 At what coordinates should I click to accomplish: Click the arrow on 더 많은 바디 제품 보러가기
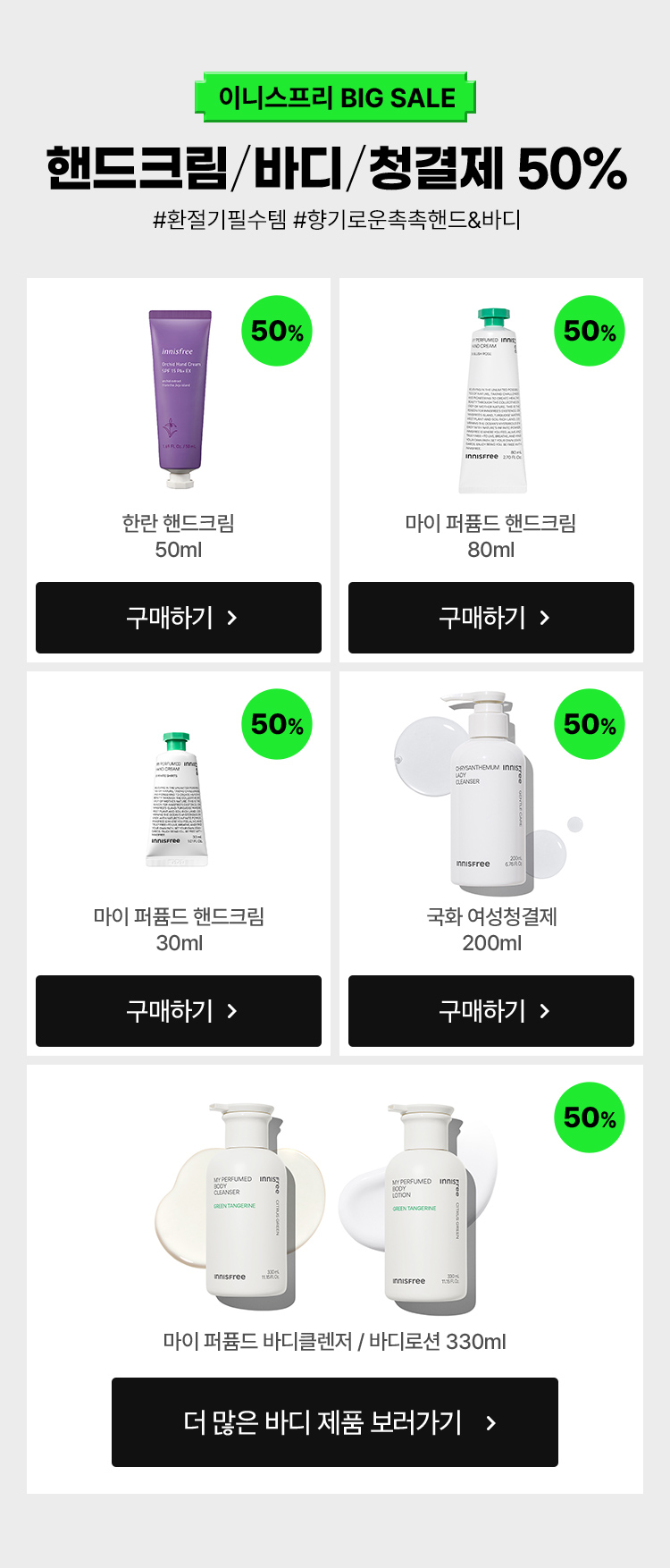[x=490, y=1422]
